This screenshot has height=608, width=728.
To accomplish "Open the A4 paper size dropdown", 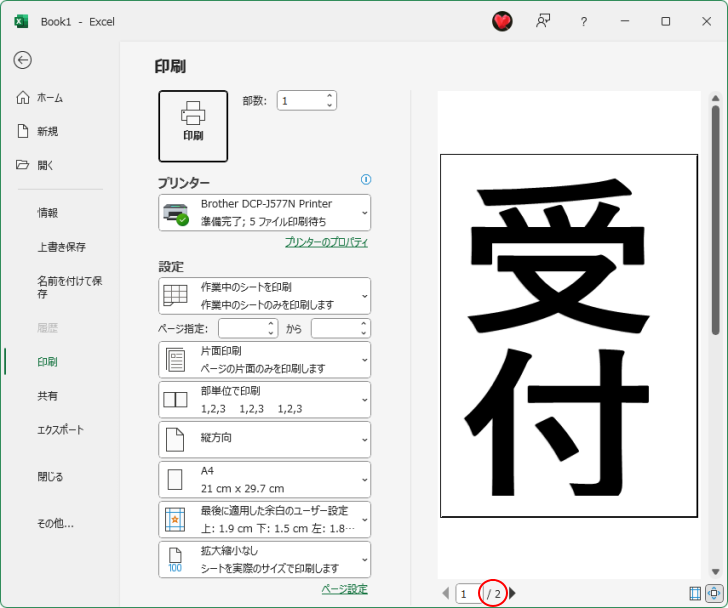I will pyautogui.click(x=264, y=480).
